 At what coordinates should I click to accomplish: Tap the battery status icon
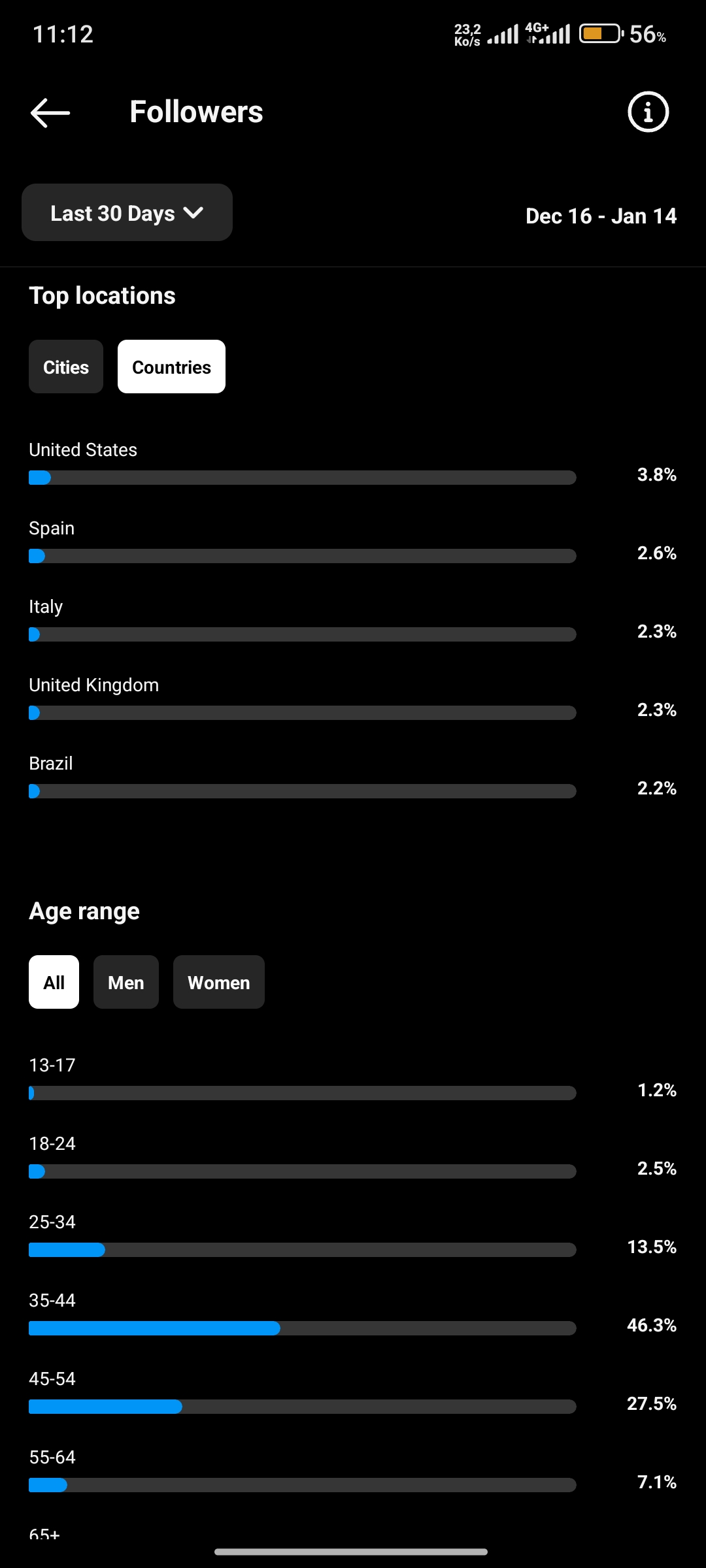click(601, 33)
